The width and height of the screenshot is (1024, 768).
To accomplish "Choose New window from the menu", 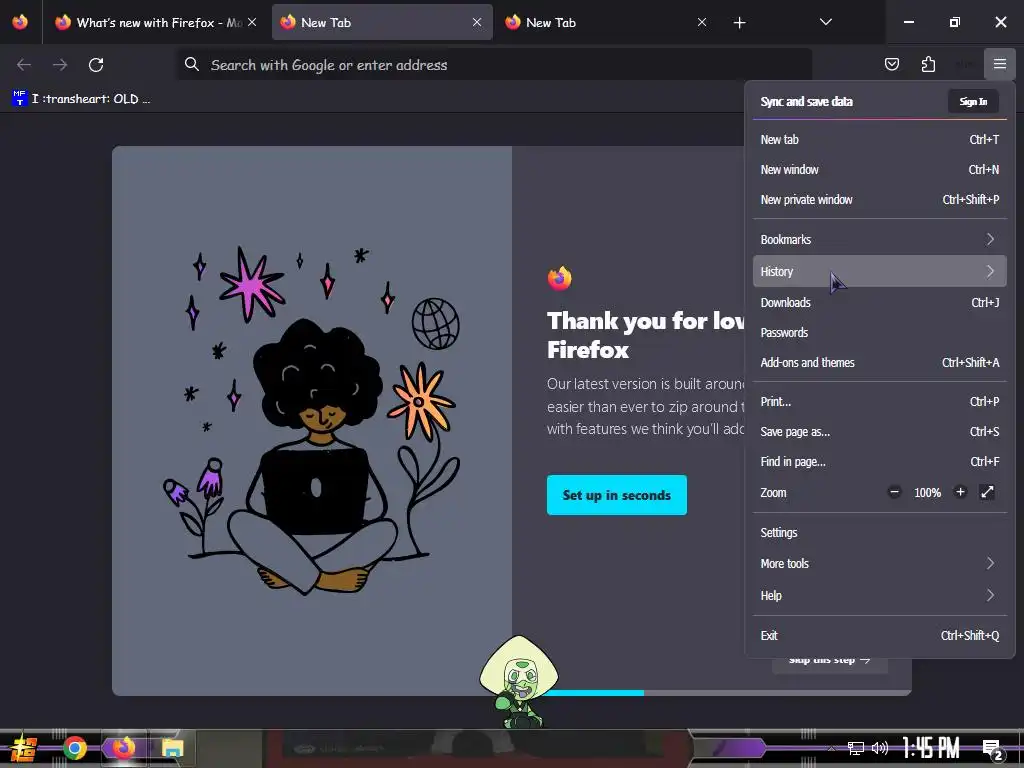I will (880, 169).
